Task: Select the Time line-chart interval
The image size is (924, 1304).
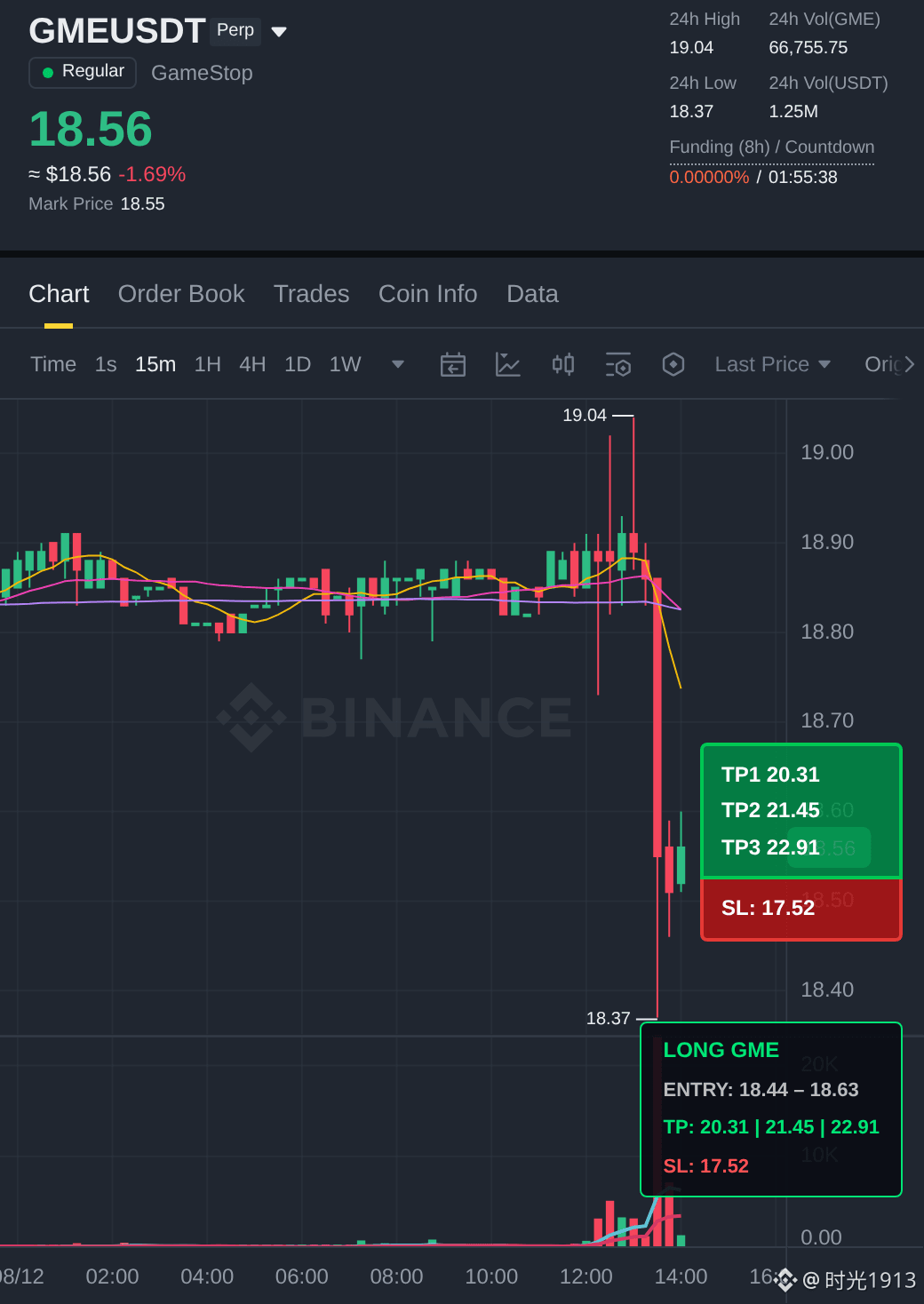Action: pos(53,364)
